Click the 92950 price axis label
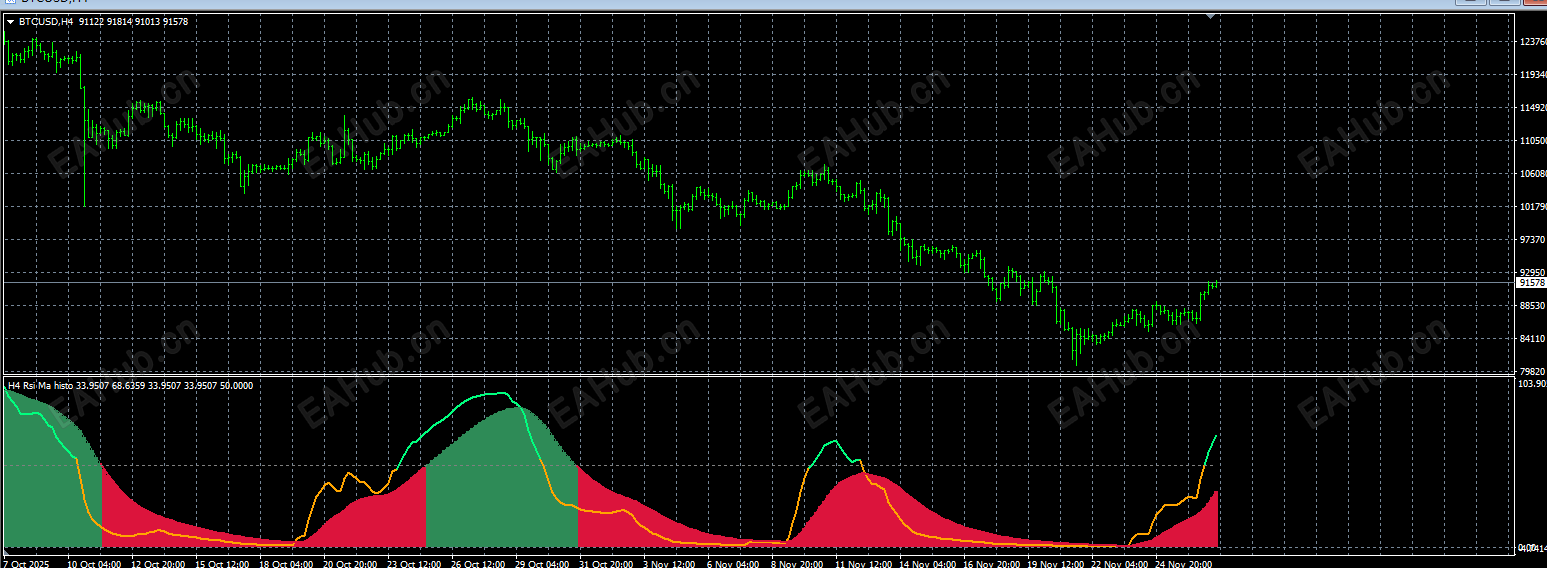This screenshot has height=568, width=1547. tap(1533, 272)
